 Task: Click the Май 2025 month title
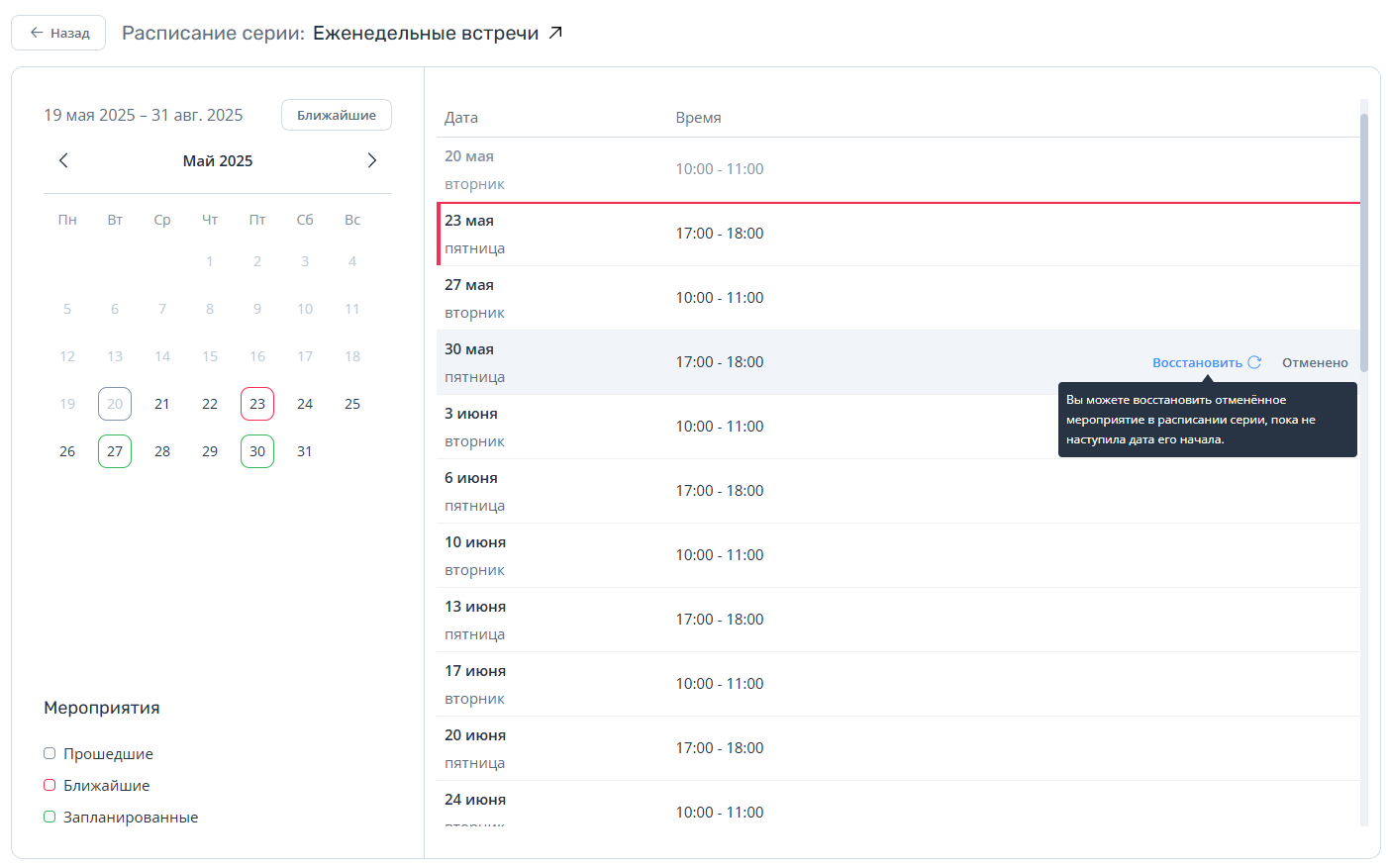click(x=218, y=160)
